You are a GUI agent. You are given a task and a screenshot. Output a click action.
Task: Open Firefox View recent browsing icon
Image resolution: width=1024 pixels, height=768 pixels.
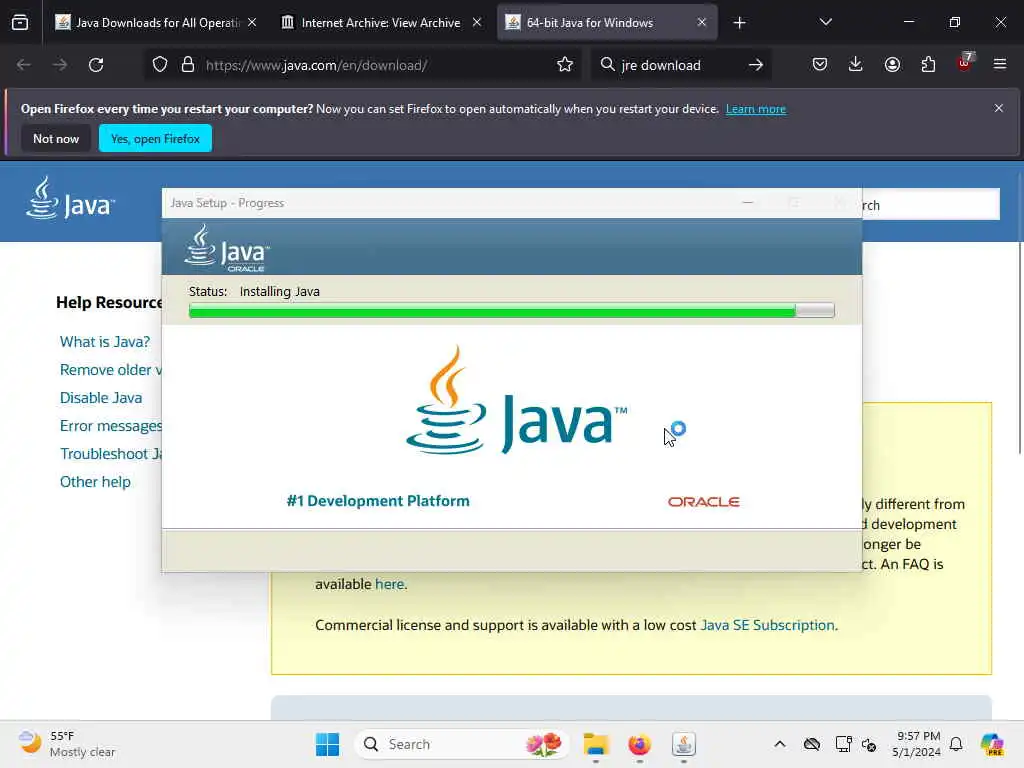[20, 22]
